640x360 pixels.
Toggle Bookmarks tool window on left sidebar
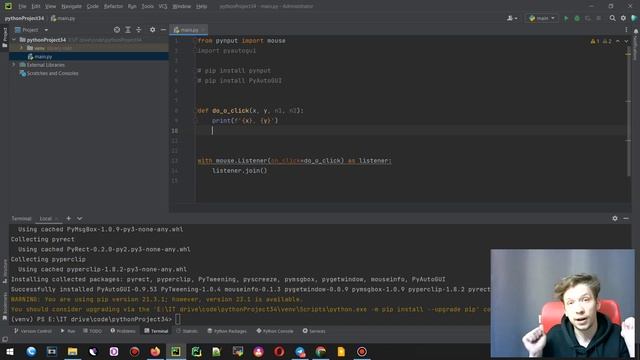pyautogui.click(x=4, y=306)
